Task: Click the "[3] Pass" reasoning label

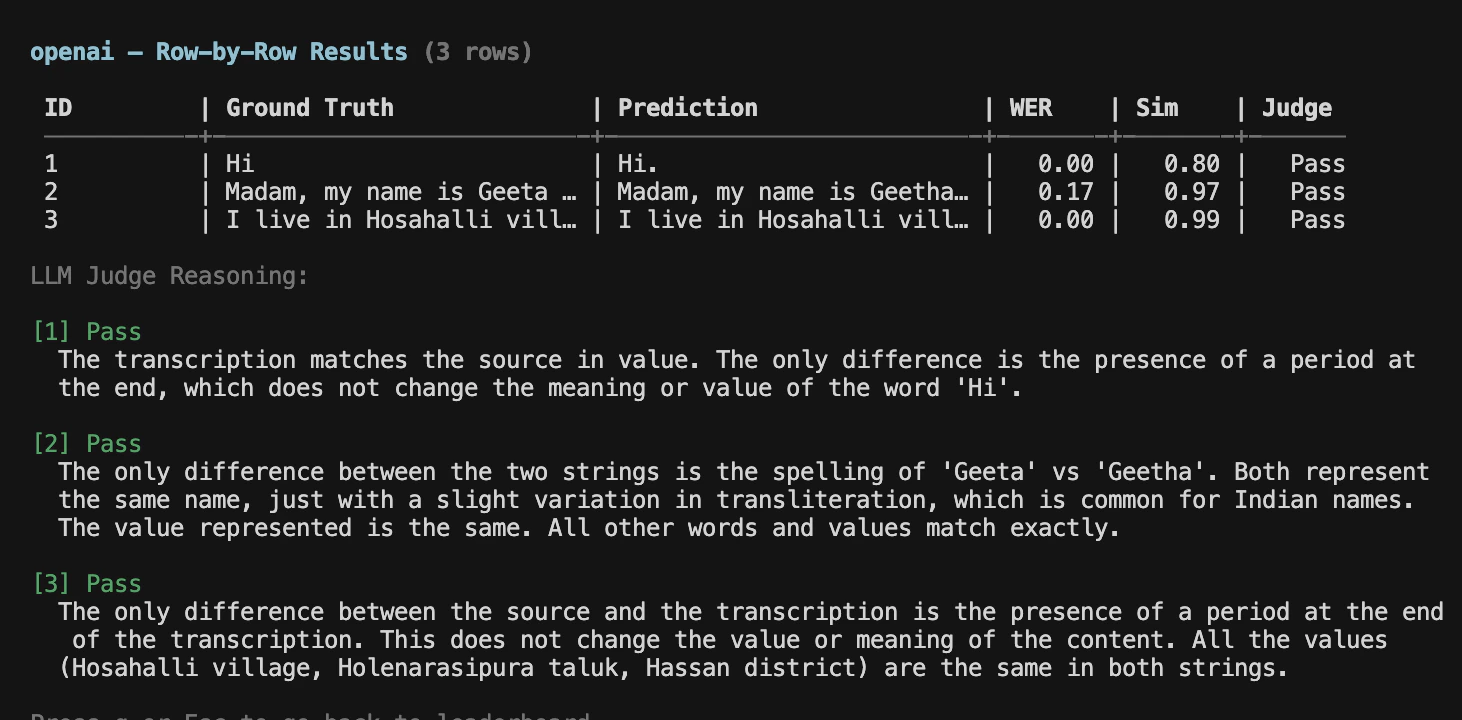Action: [x=87, y=584]
